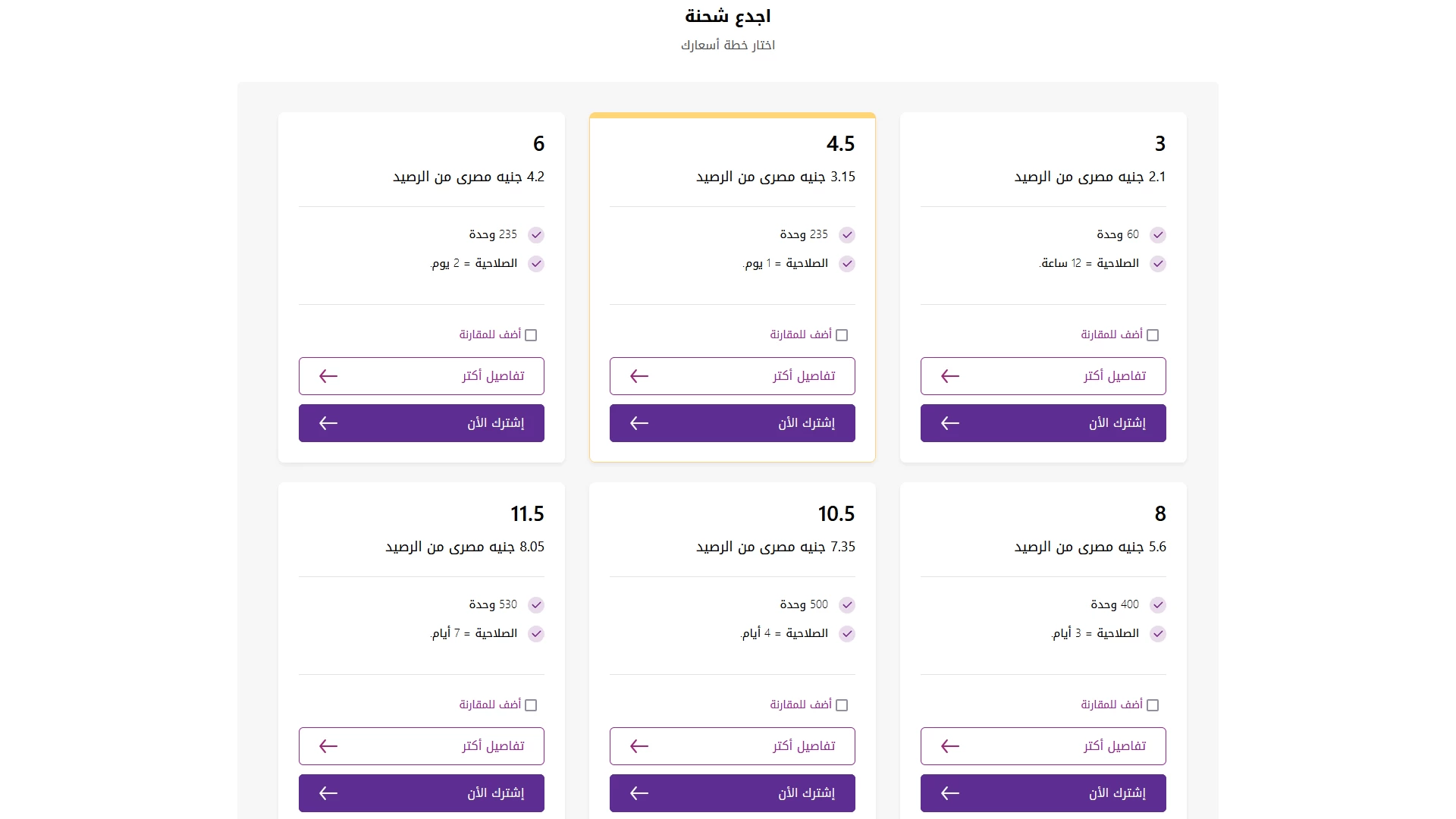Click the أضف للمقارنة label on plan 8
Viewport: 1456px width, 819px height.
click(1111, 704)
